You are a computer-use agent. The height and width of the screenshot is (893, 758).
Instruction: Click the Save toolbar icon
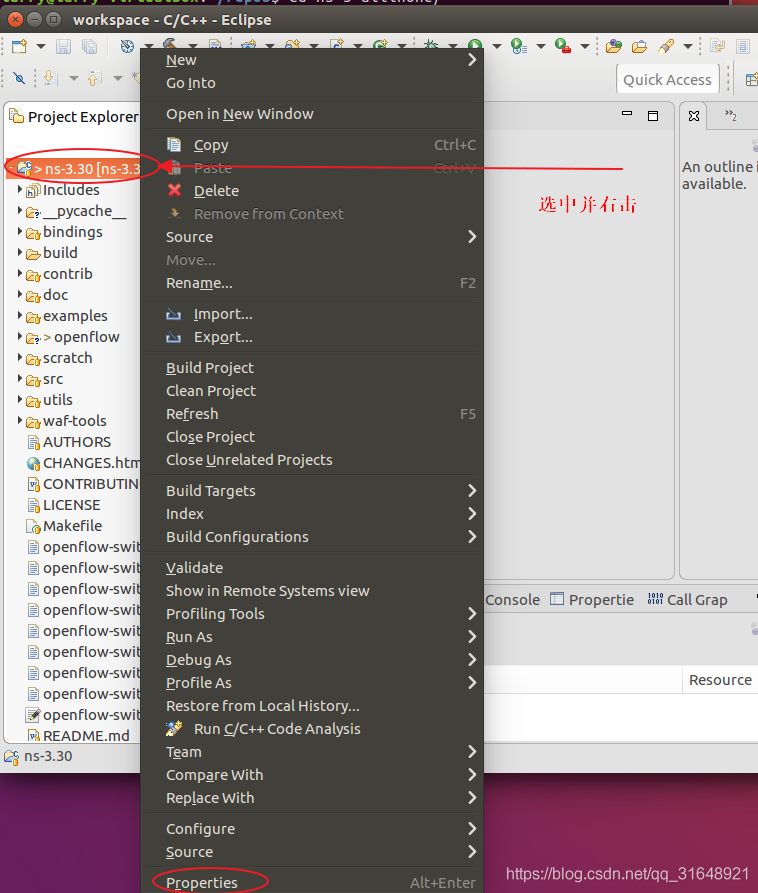click(63, 46)
